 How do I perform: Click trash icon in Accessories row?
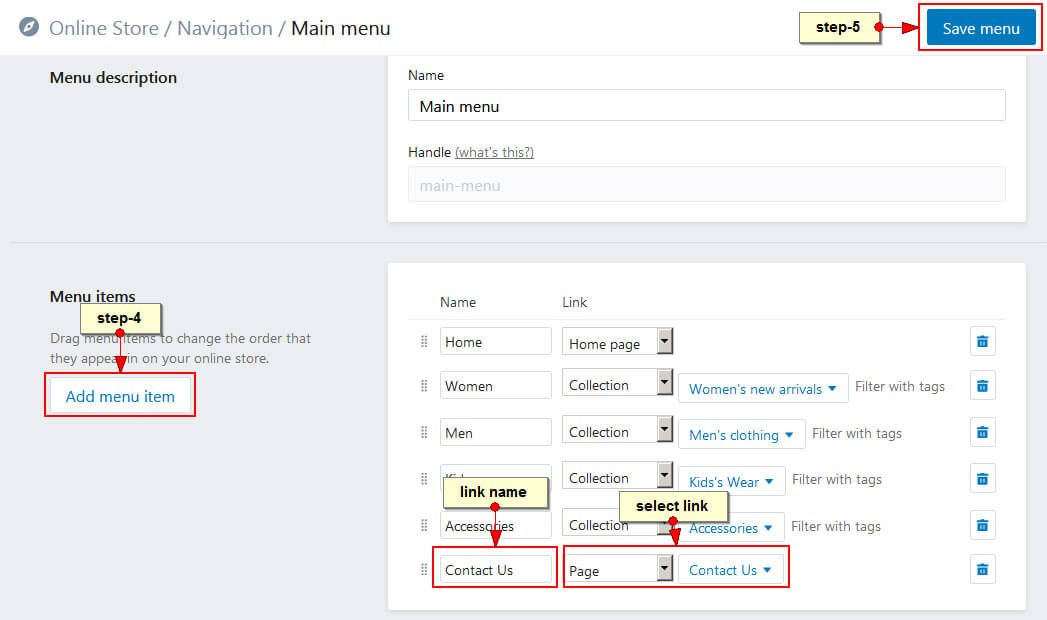(981, 525)
